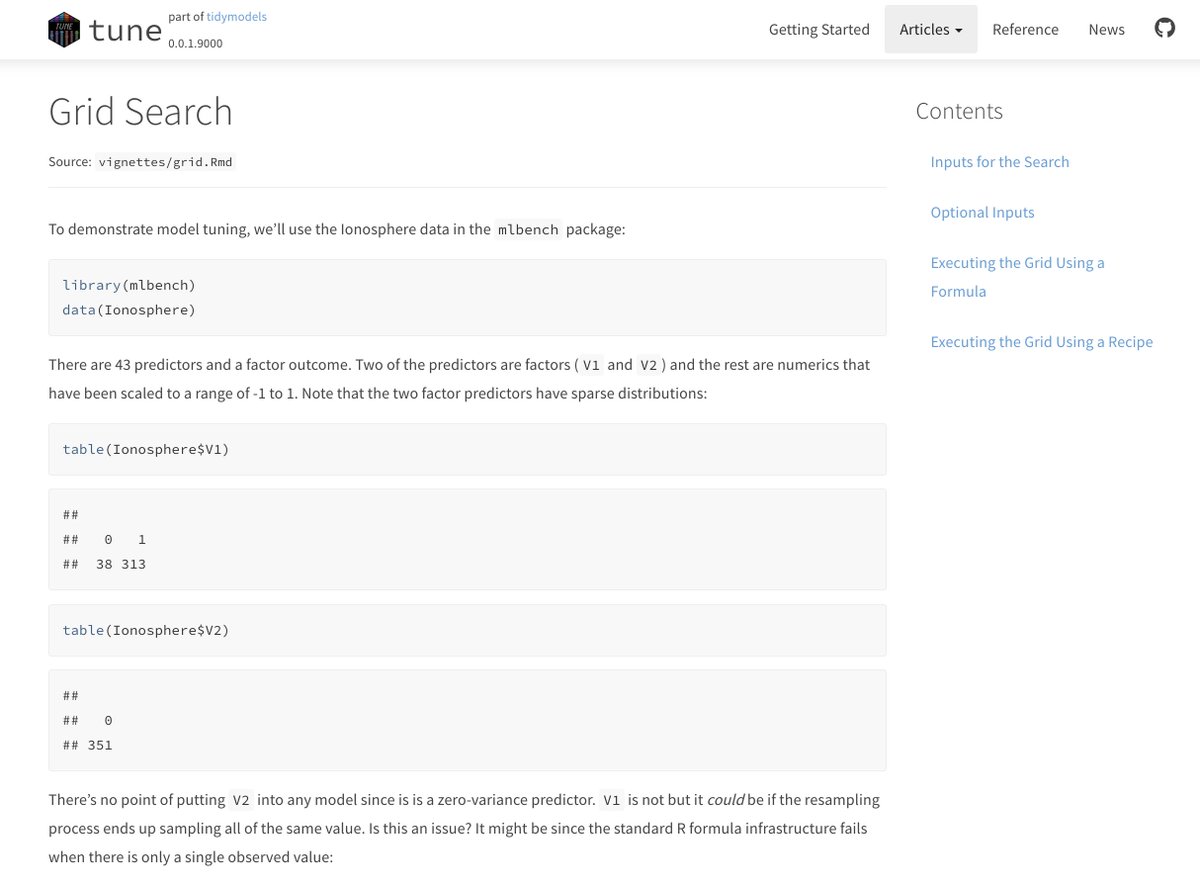Image resolution: width=1200 pixels, height=885 pixels.
Task: Open documentation for the library function
Action: tap(91, 284)
